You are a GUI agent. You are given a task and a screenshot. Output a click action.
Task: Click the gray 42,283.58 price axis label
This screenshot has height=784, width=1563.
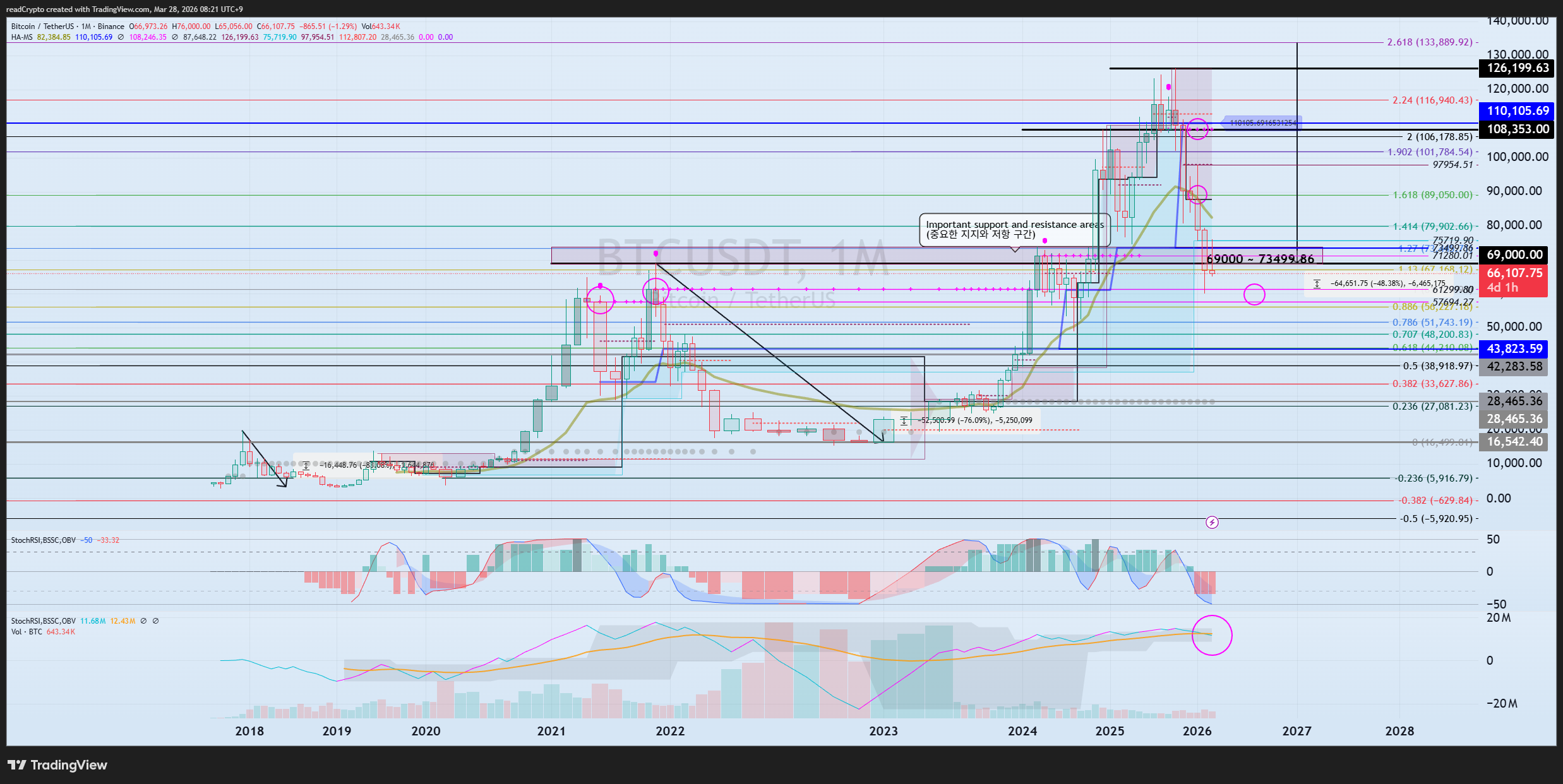[1514, 367]
